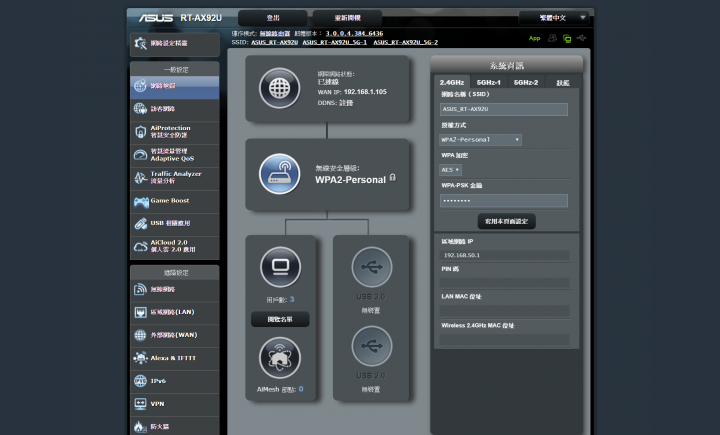Open the Traffic Analyzer icon

click(140, 177)
